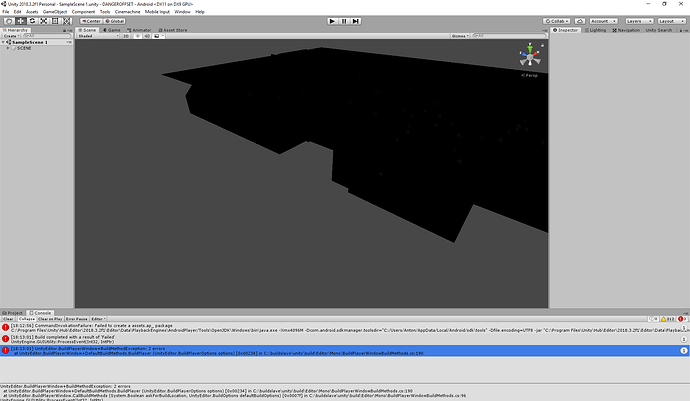This screenshot has height=401, width=690.
Task: Select the combined Transform tool
Action: coord(66,21)
